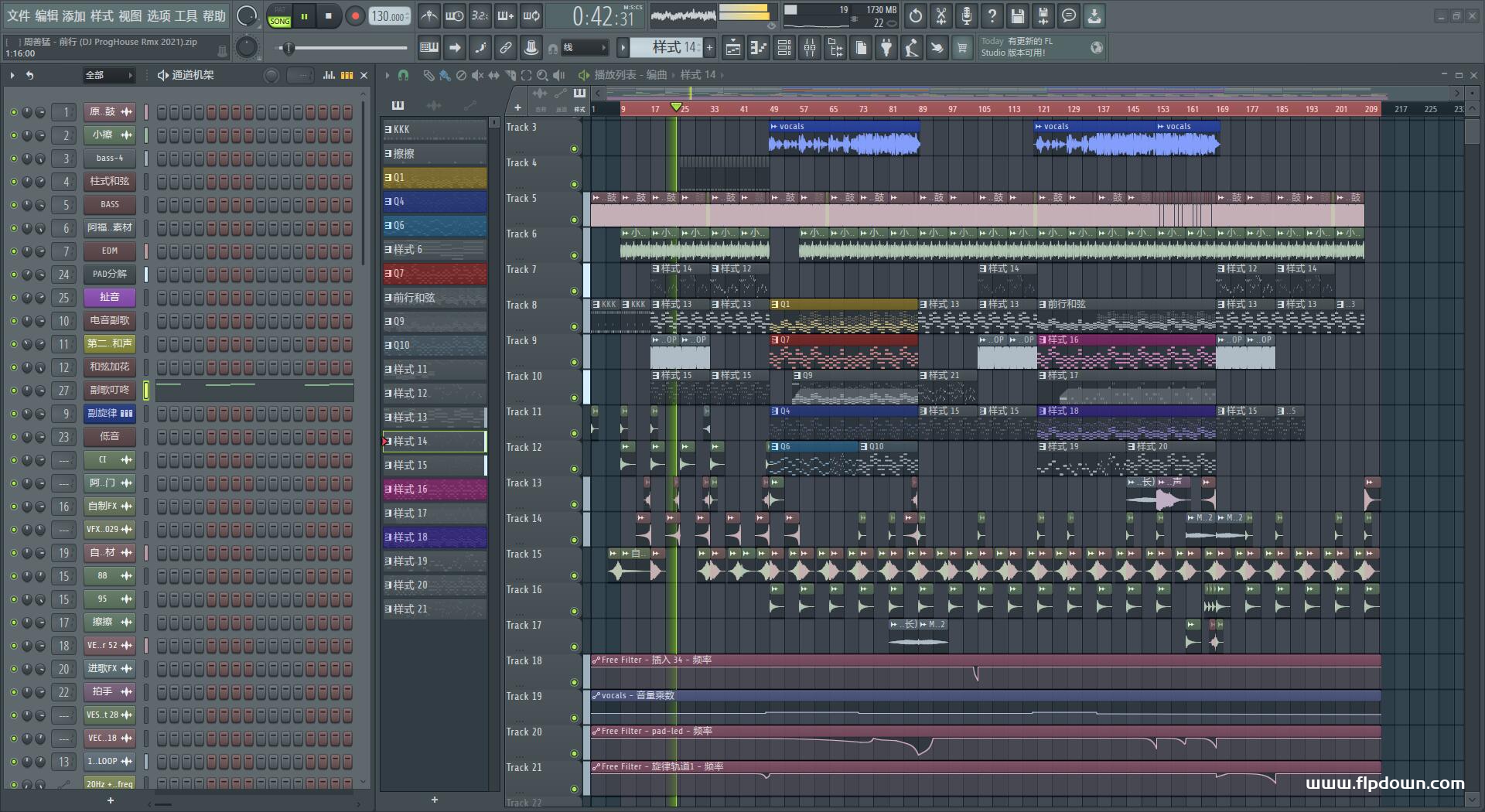Toggle the metronome icon
Viewport: 1485px width, 812px height.
pyautogui.click(x=428, y=15)
